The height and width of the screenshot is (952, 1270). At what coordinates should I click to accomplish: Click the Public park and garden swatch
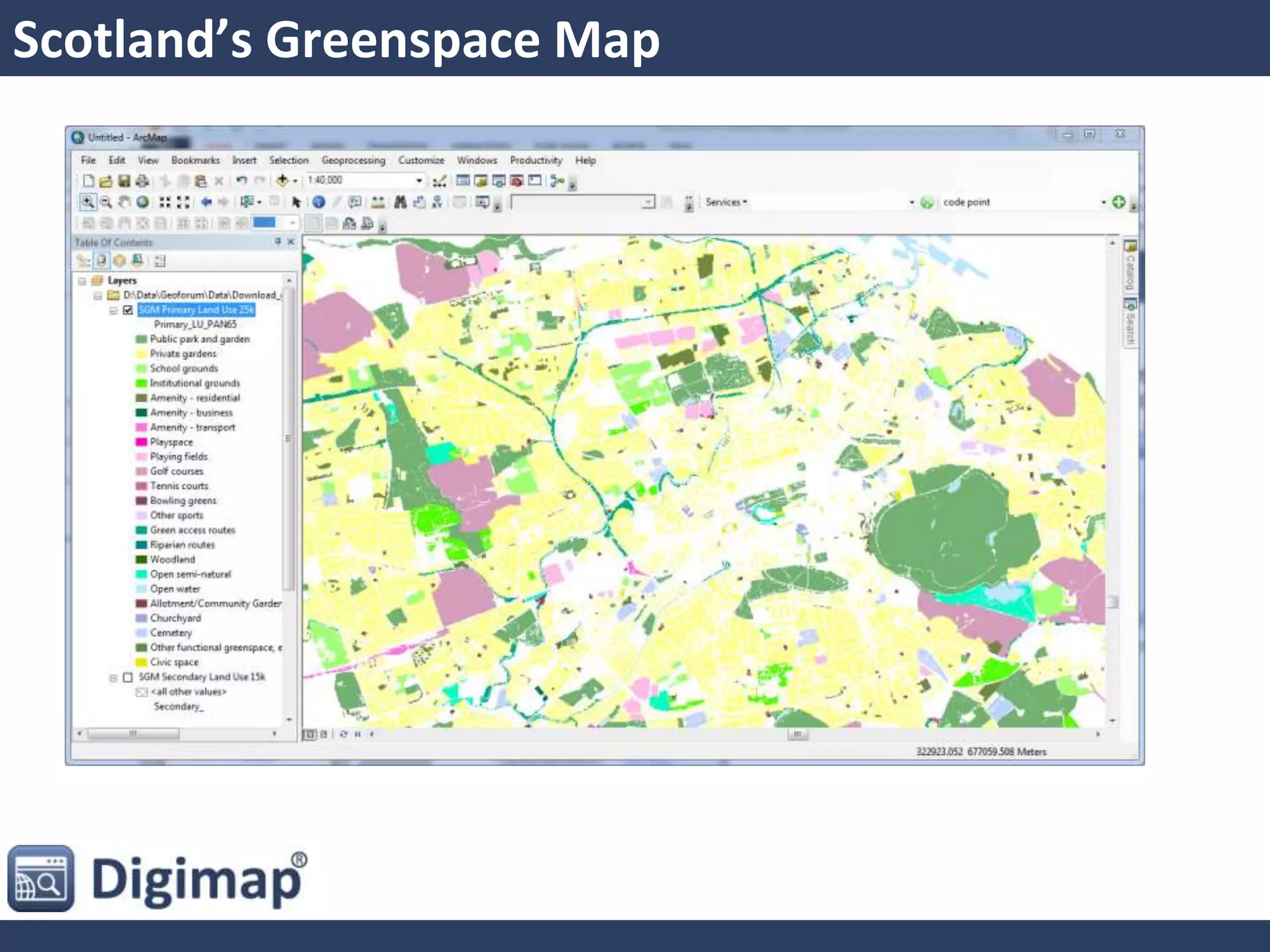pyautogui.click(x=141, y=340)
